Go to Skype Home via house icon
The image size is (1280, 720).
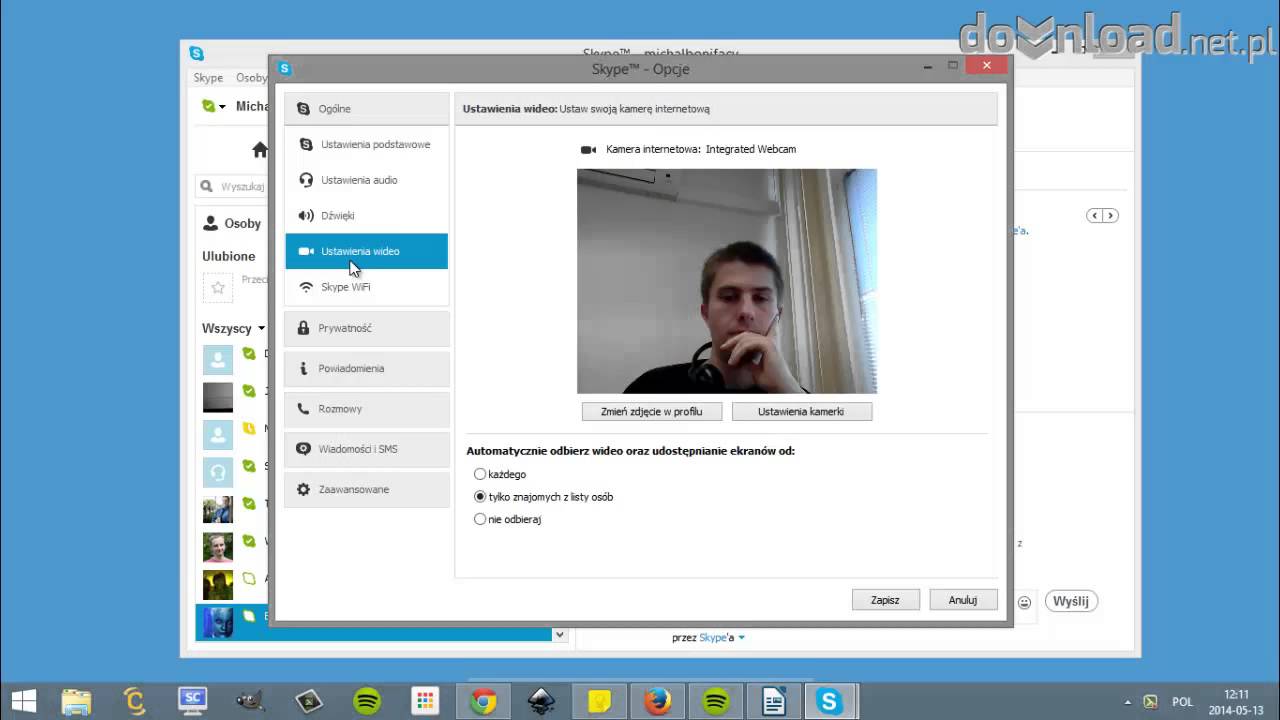pyautogui.click(x=260, y=150)
